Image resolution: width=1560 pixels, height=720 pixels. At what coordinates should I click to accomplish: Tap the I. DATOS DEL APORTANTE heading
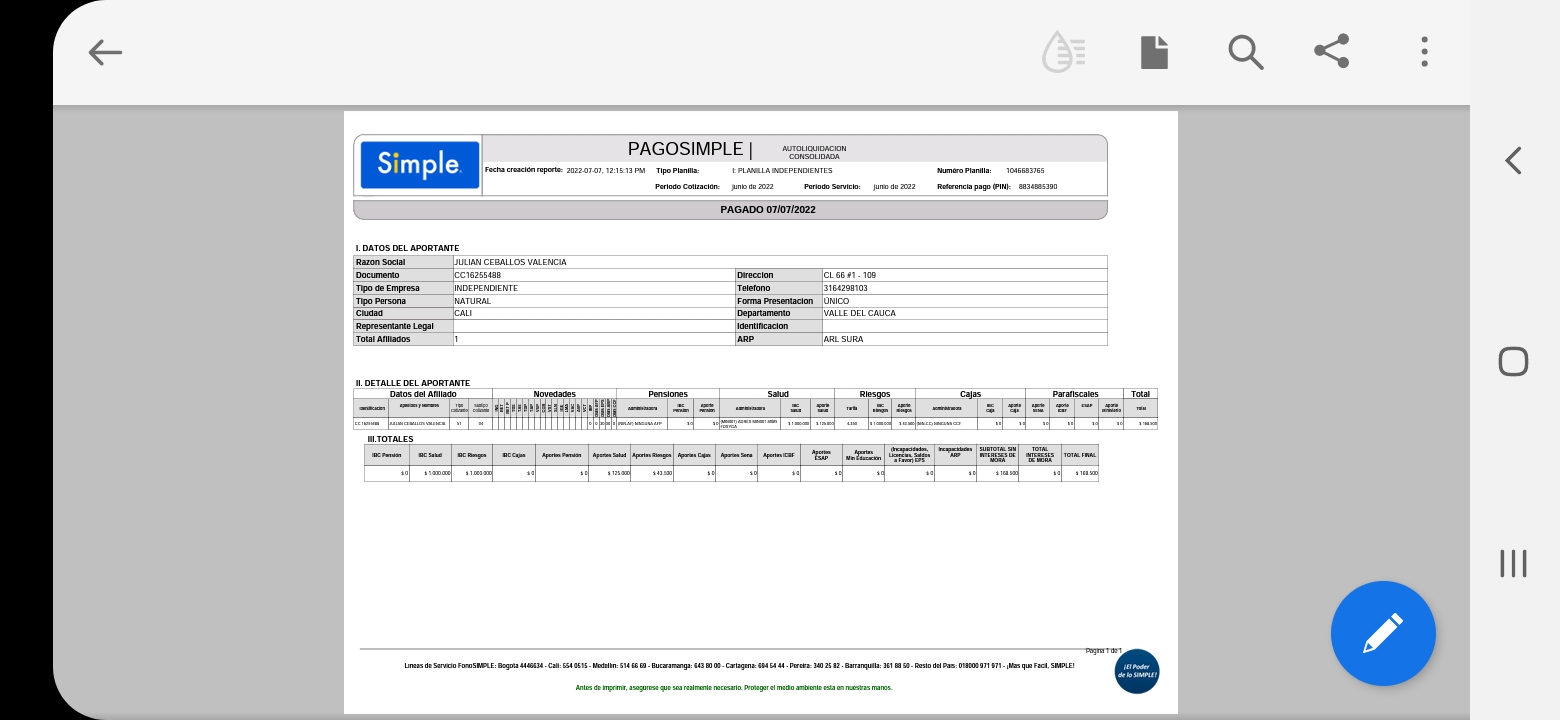point(407,248)
